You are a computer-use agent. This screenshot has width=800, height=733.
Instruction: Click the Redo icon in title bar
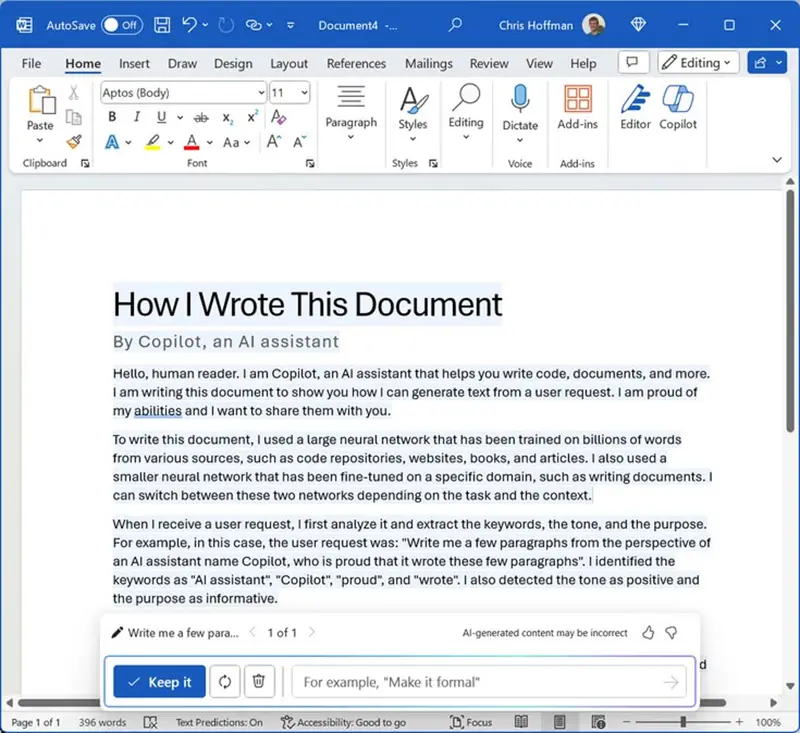pos(226,25)
